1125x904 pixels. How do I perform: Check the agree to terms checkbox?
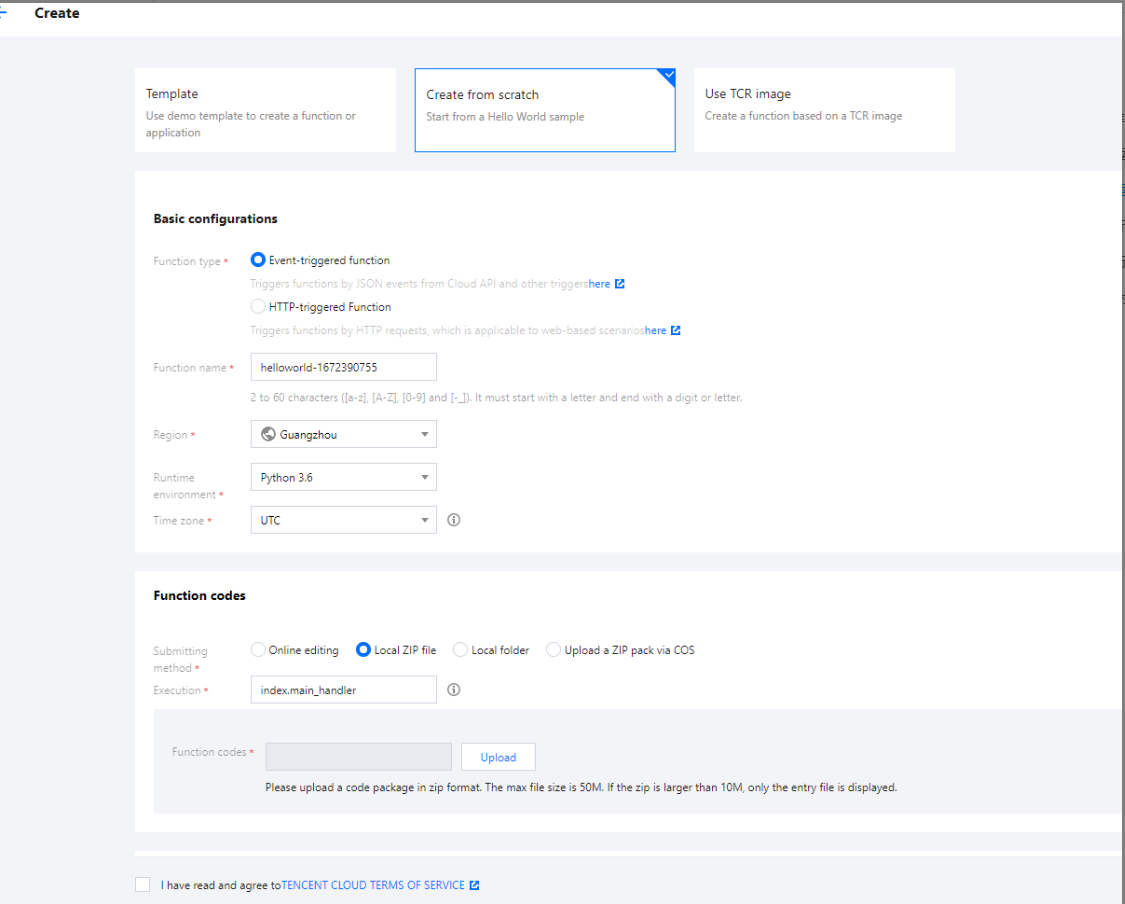[143, 885]
